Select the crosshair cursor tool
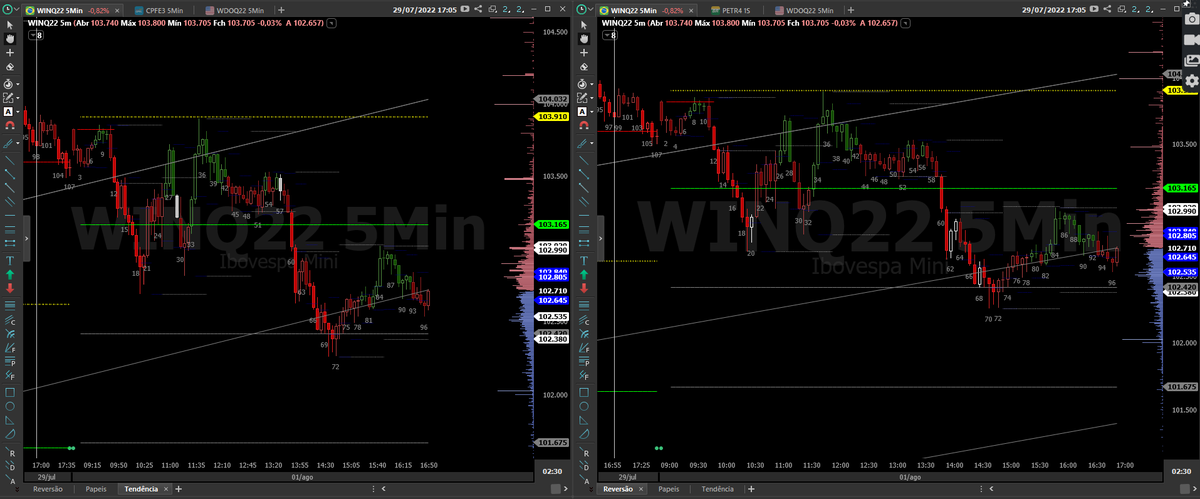This screenshot has width=1200, height=499. 10,53
